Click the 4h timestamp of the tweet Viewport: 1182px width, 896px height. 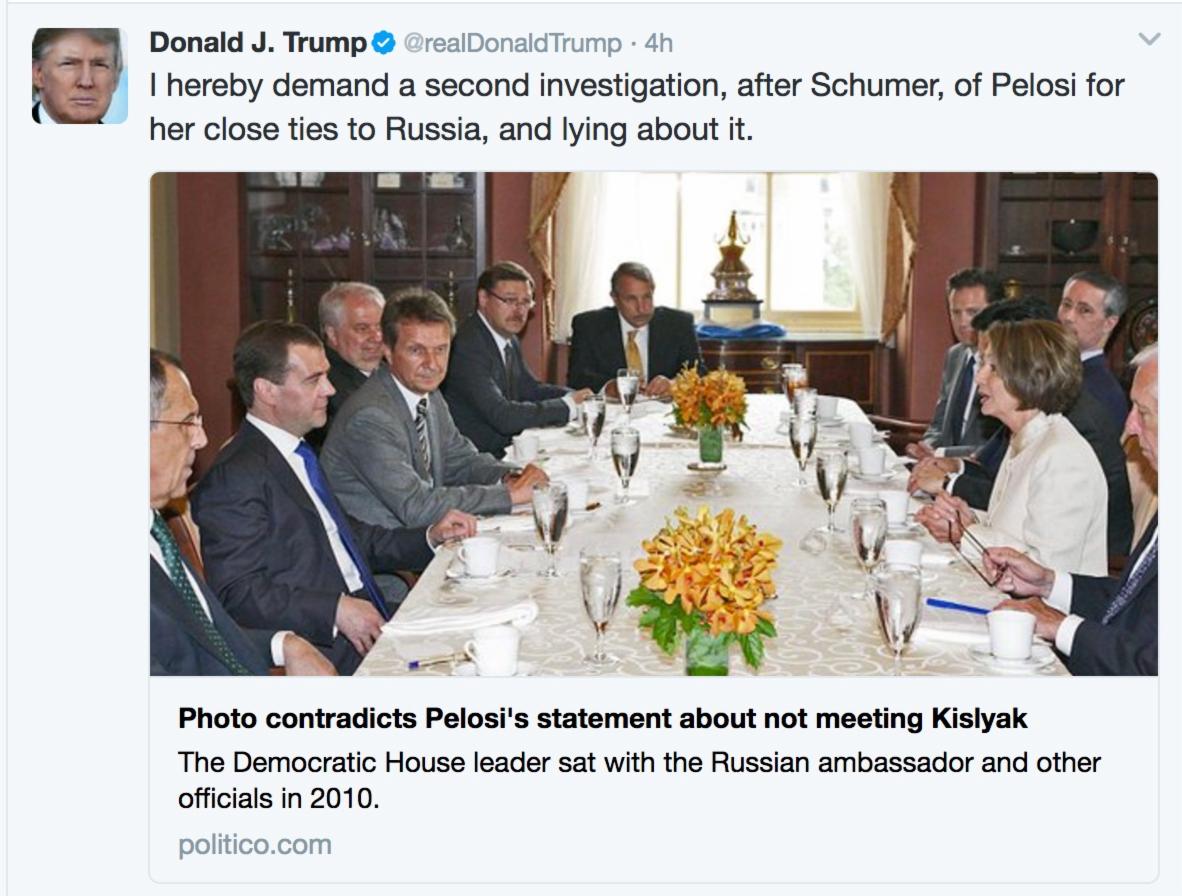point(659,43)
